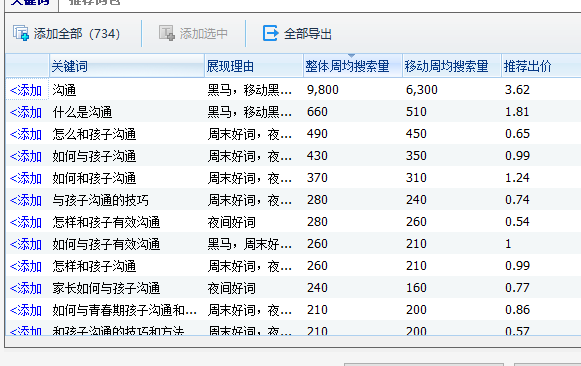
Task: Choose the 全部导出 text label
Action: click(x=308, y=34)
